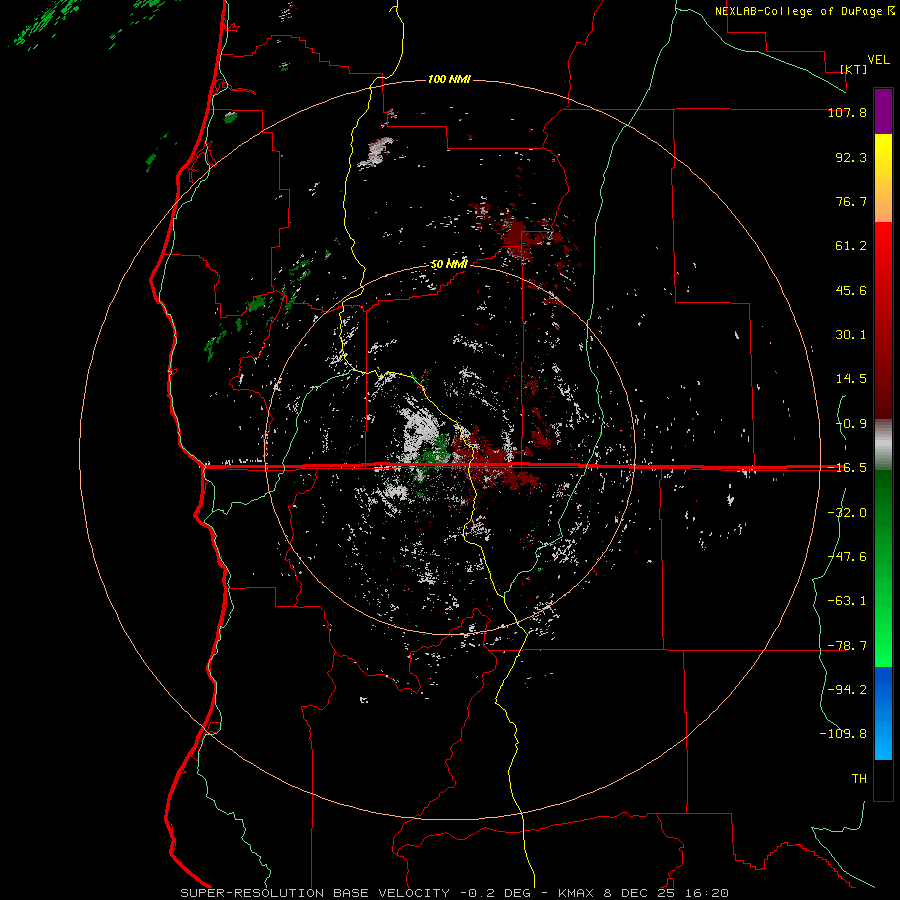Viewport: 900px width, 900px height.
Task: Select the -16.5 velocity scale value
Action: (x=847, y=468)
